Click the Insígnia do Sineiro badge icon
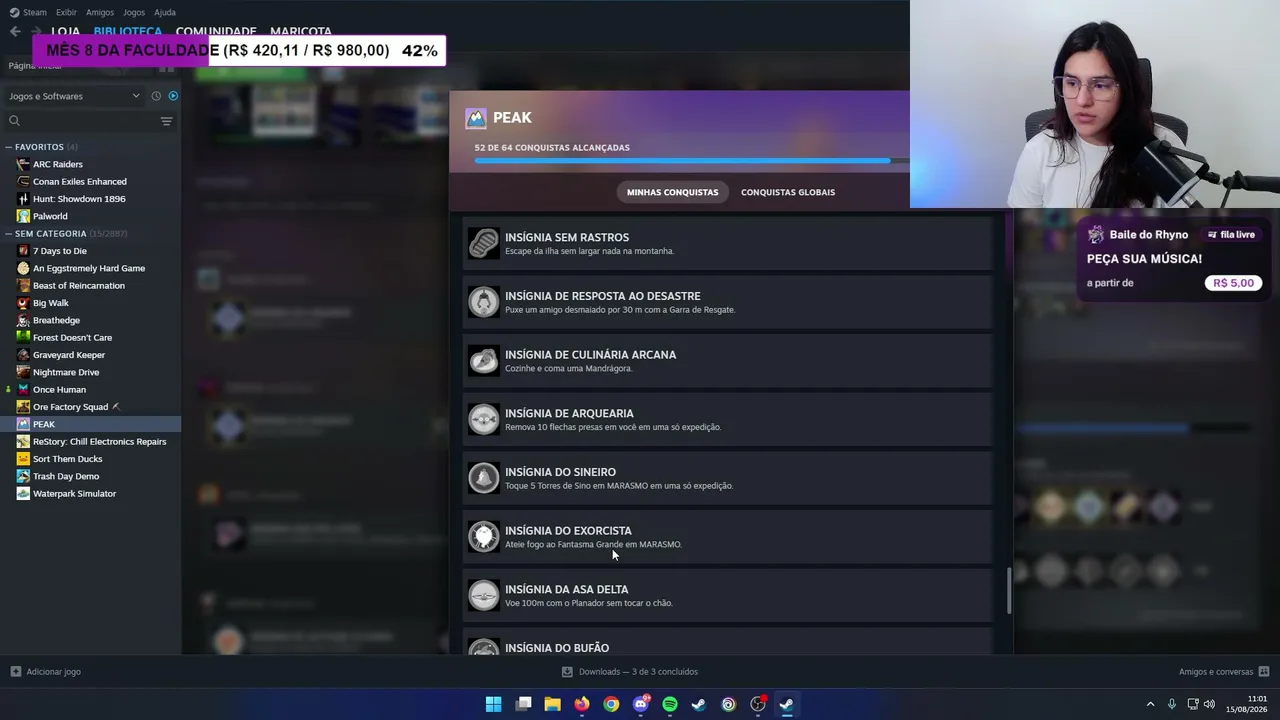The image size is (1280, 720). click(484, 478)
